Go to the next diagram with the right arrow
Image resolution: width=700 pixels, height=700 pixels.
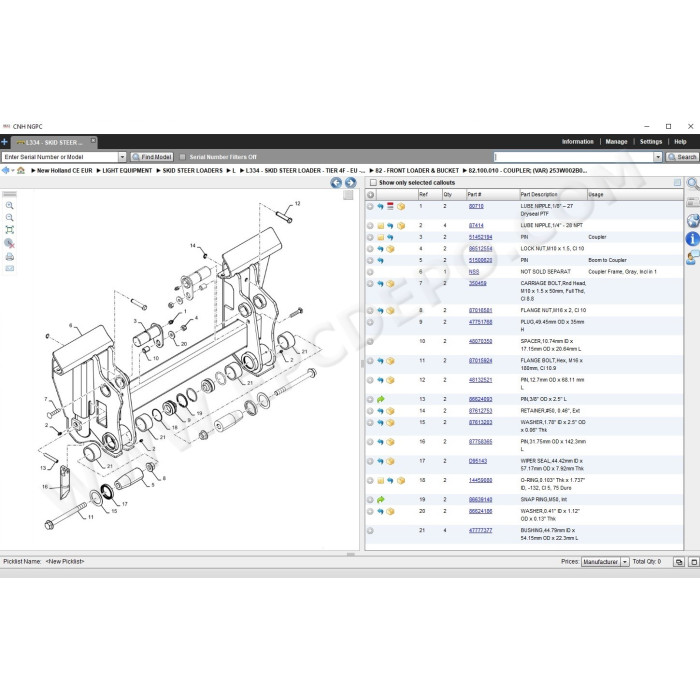pyautogui.click(x=350, y=182)
